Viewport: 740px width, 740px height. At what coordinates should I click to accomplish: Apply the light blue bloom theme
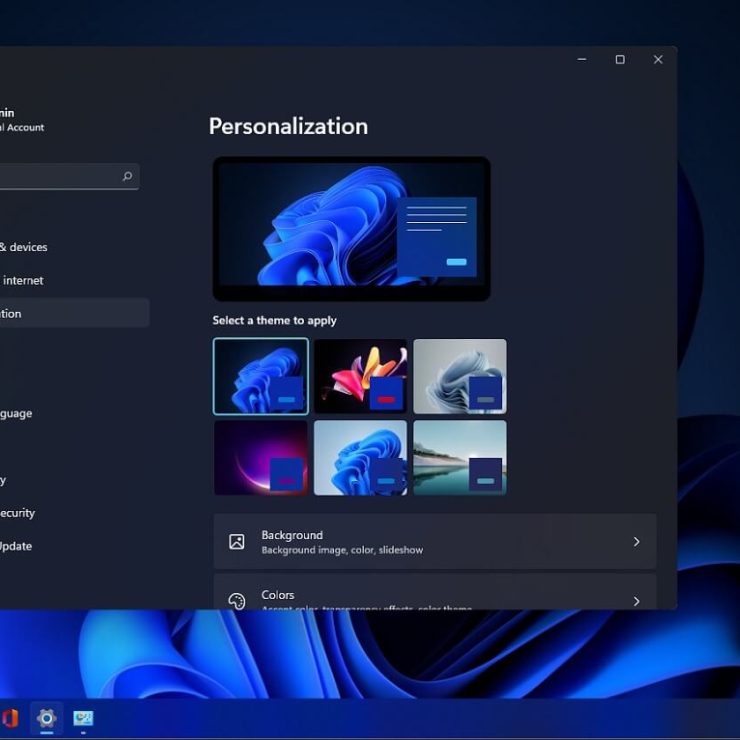[x=360, y=458]
